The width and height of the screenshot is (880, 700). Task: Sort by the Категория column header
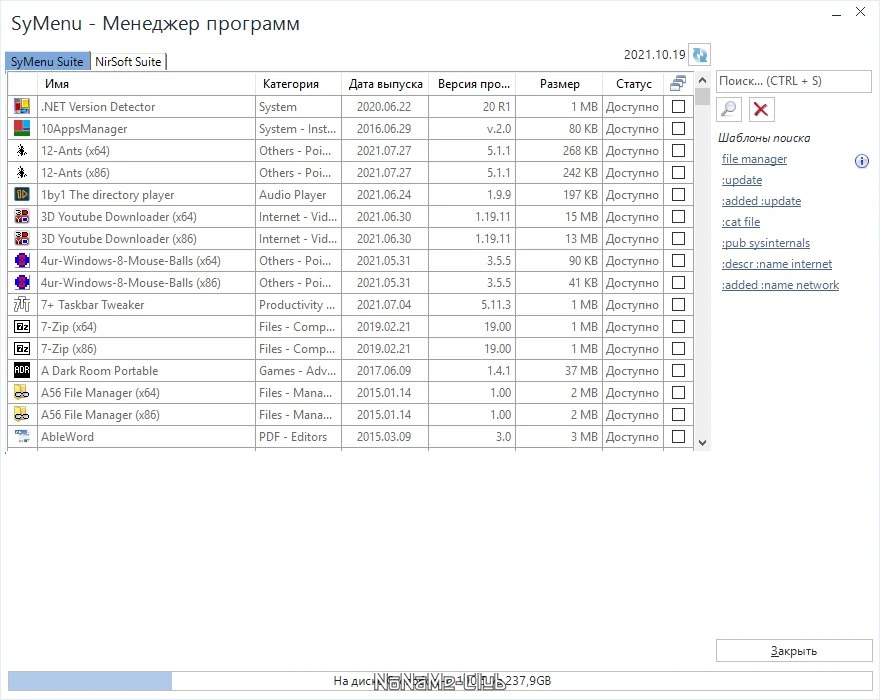(298, 84)
